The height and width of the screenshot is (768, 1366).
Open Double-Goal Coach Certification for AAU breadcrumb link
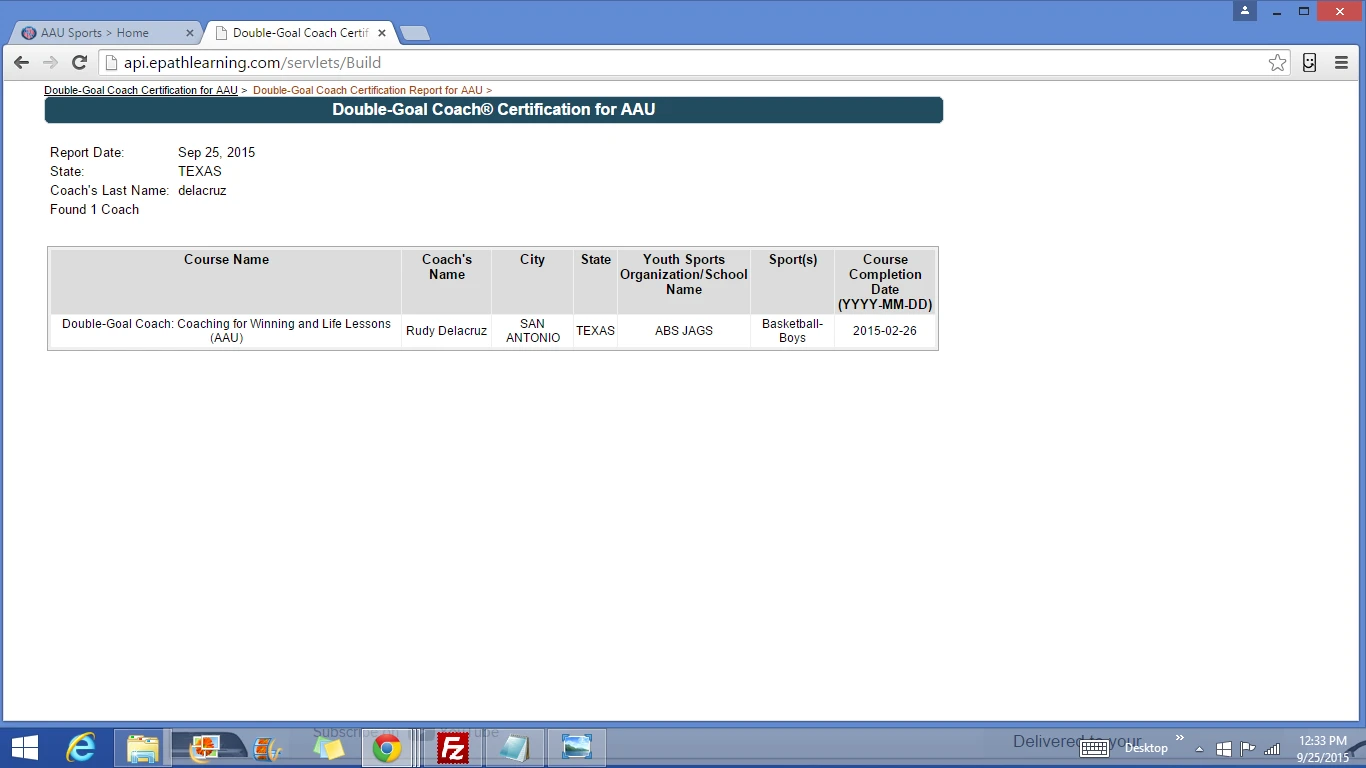(x=141, y=90)
